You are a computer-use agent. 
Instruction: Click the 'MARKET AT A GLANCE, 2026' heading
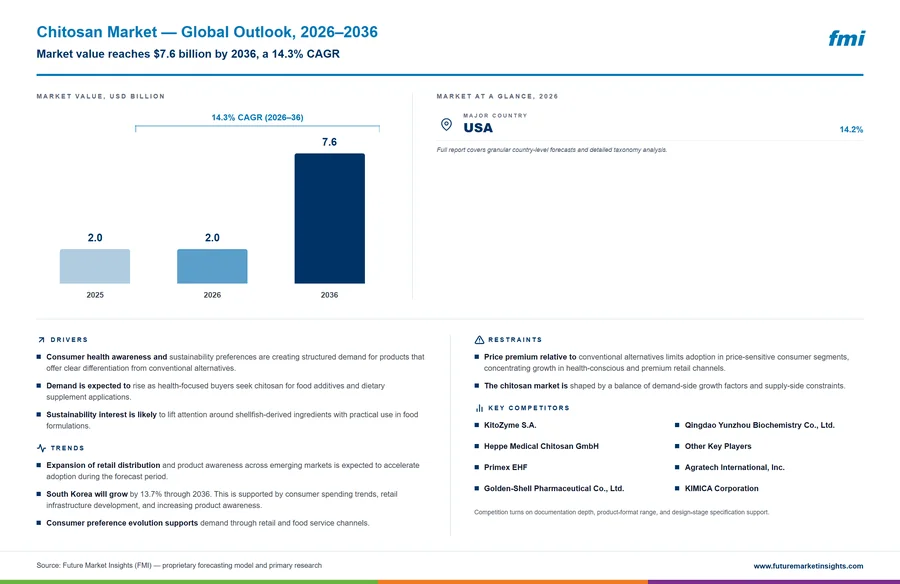click(x=497, y=96)
